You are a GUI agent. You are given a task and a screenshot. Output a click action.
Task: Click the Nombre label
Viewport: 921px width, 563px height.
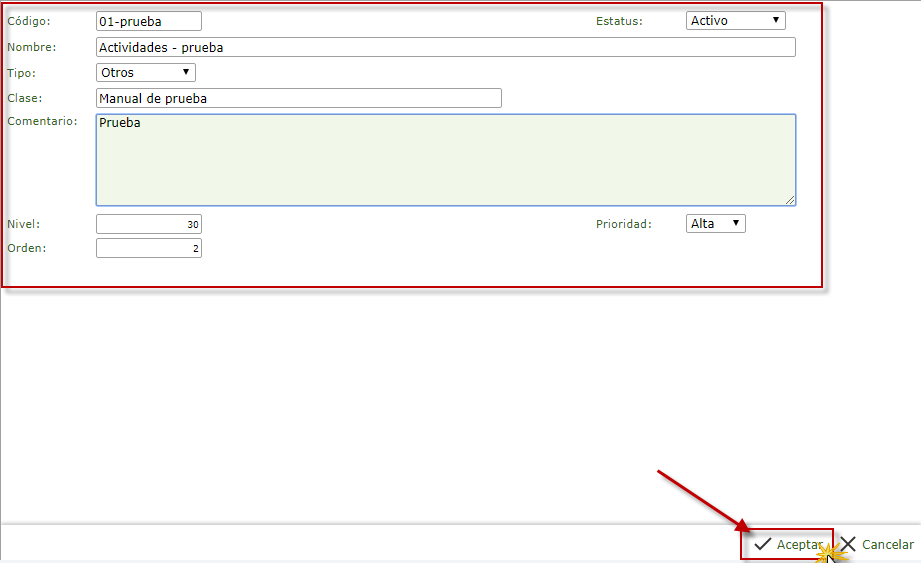click(32, 47)
